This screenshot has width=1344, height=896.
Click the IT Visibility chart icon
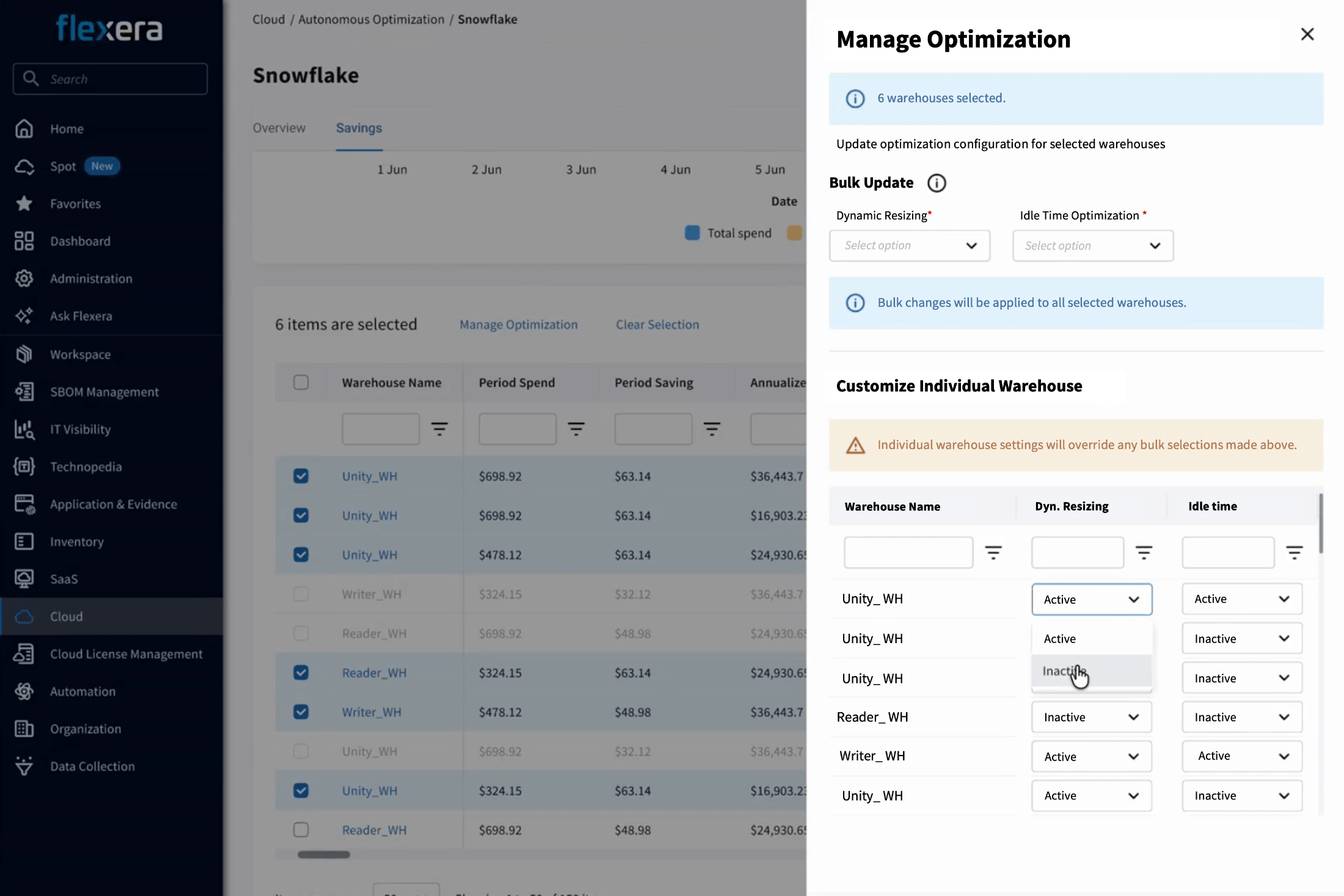[x=24, y=429]
